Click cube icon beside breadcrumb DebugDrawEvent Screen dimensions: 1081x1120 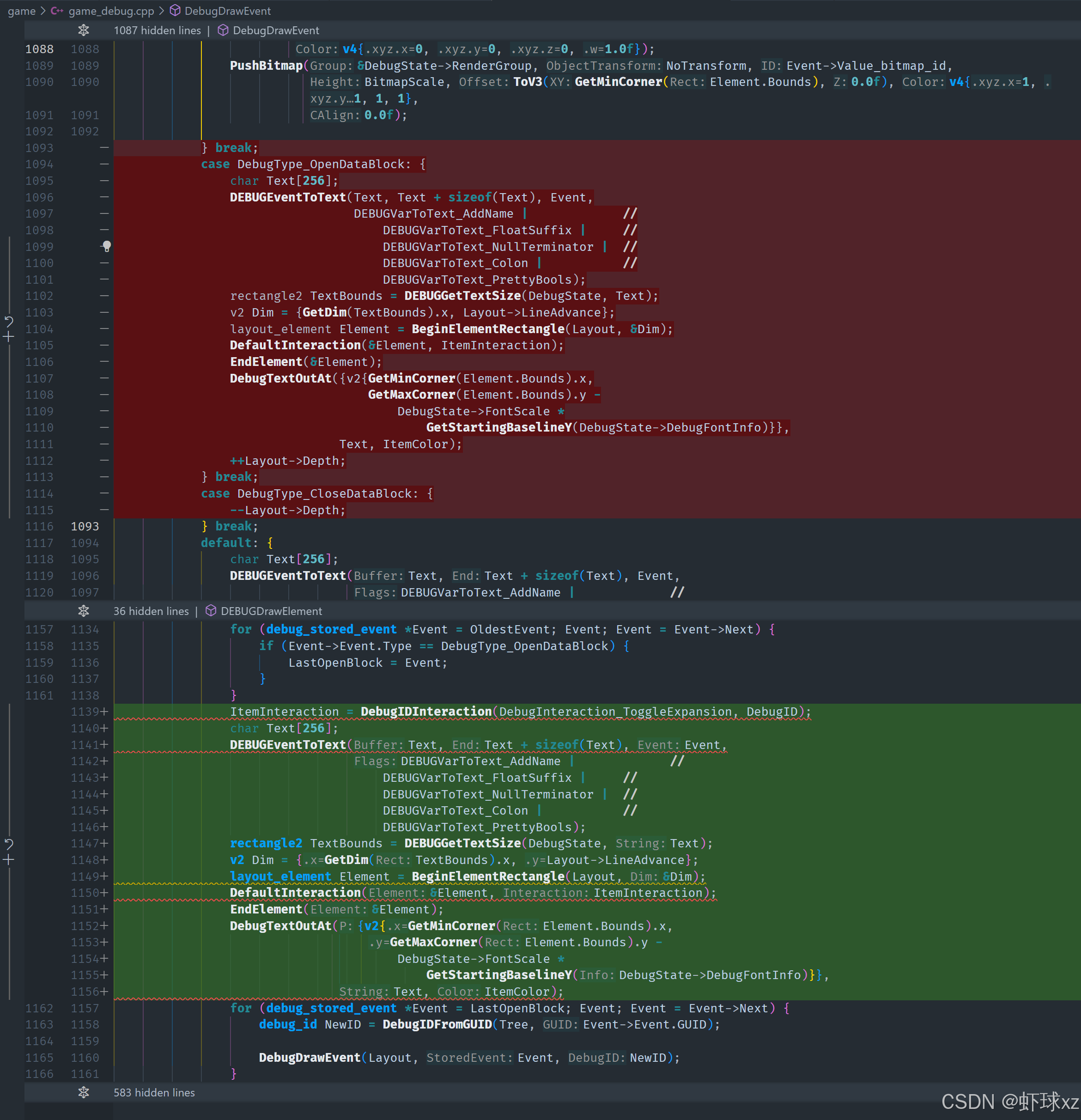point(176,11)
